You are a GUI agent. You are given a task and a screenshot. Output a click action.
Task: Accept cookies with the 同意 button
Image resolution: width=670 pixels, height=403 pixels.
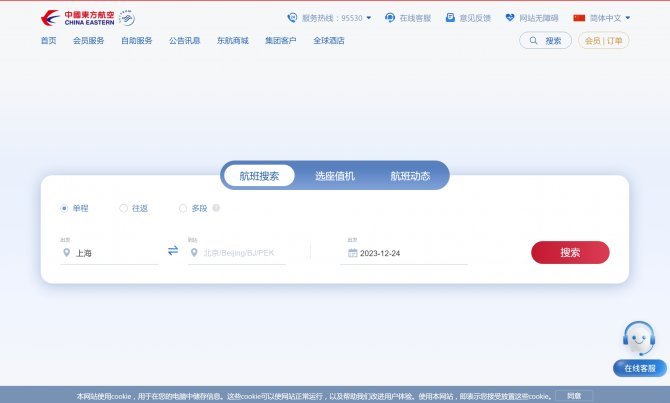[574, 396]
